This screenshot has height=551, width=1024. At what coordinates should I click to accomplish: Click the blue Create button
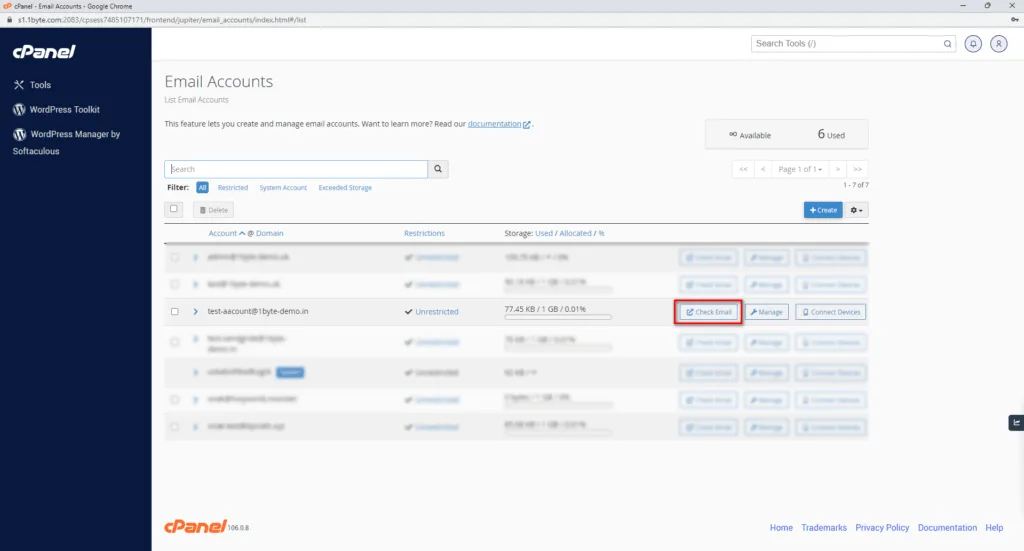pos(823,210)
